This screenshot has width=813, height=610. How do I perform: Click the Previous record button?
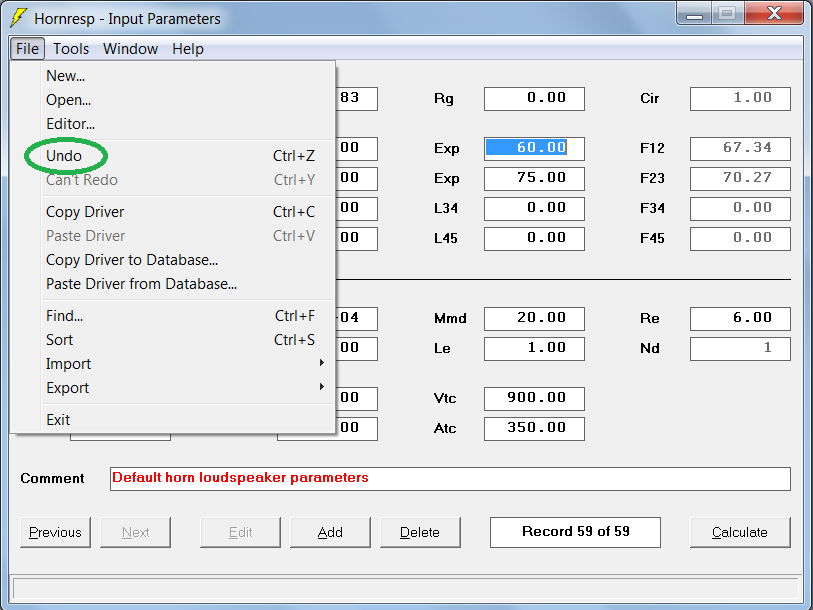55,532
